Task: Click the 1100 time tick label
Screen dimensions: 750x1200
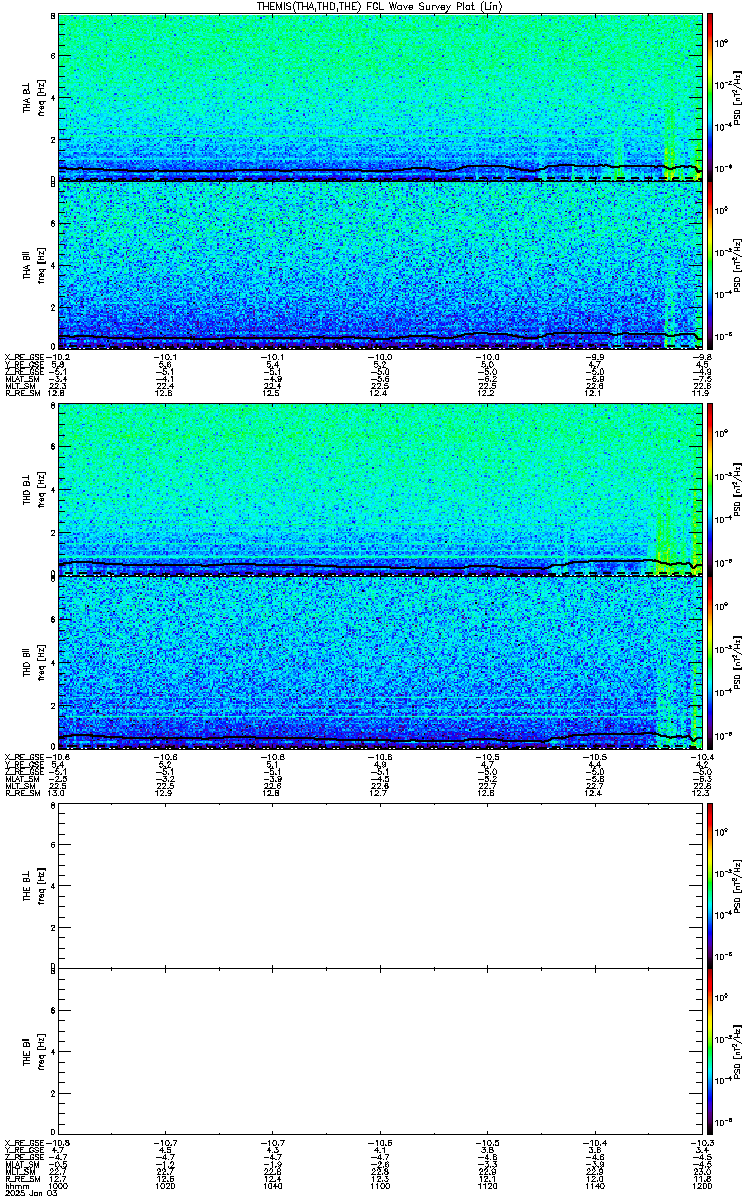Action: (x=380, y=1187)
